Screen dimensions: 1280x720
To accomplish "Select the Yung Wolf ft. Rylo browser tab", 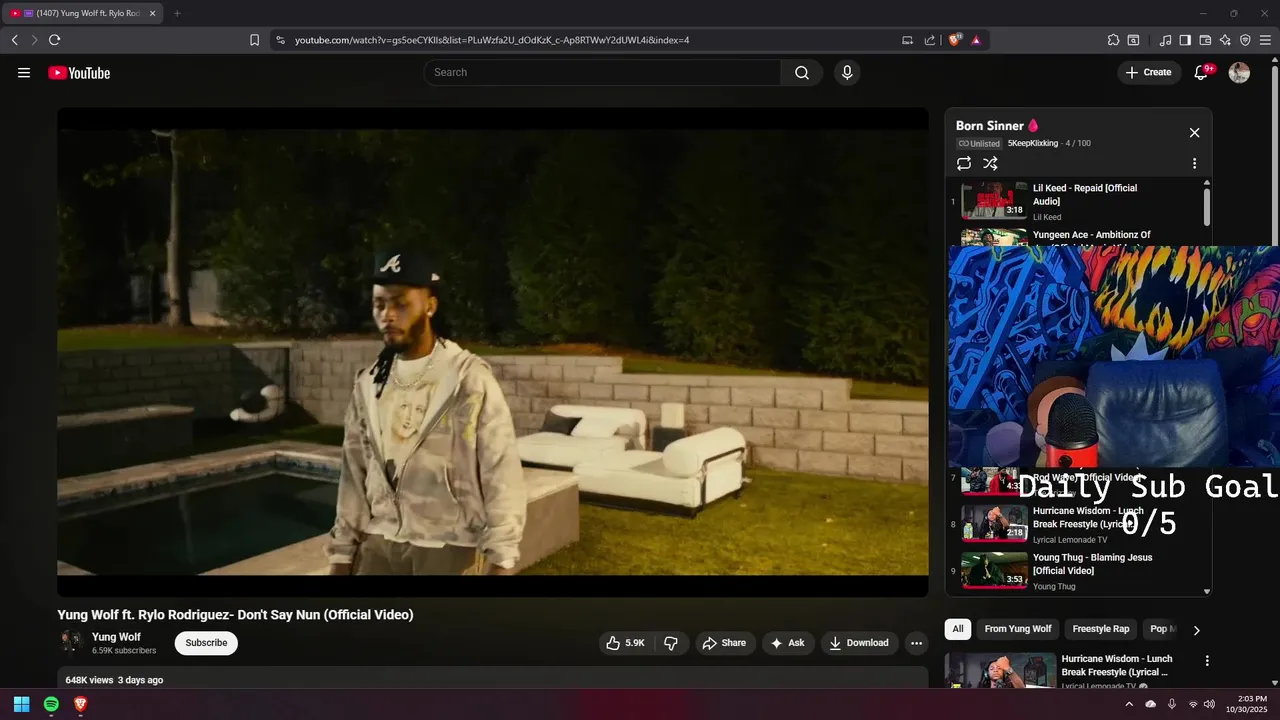I will 82,13.
